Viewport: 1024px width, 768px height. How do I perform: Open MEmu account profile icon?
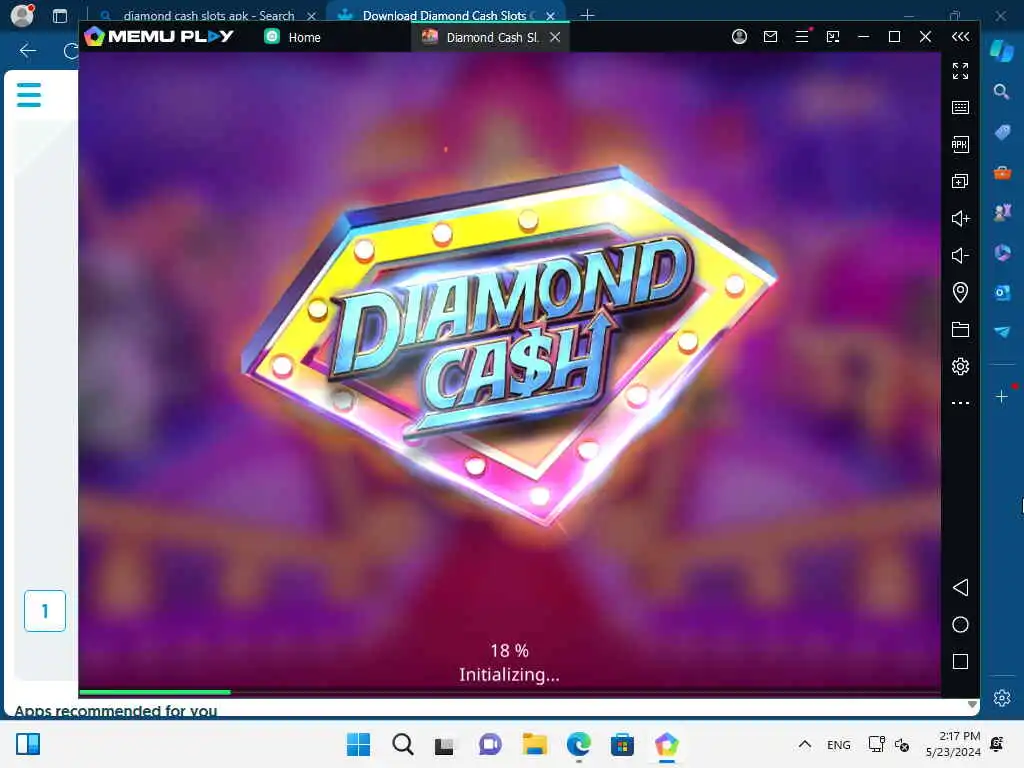click(739, 37)
